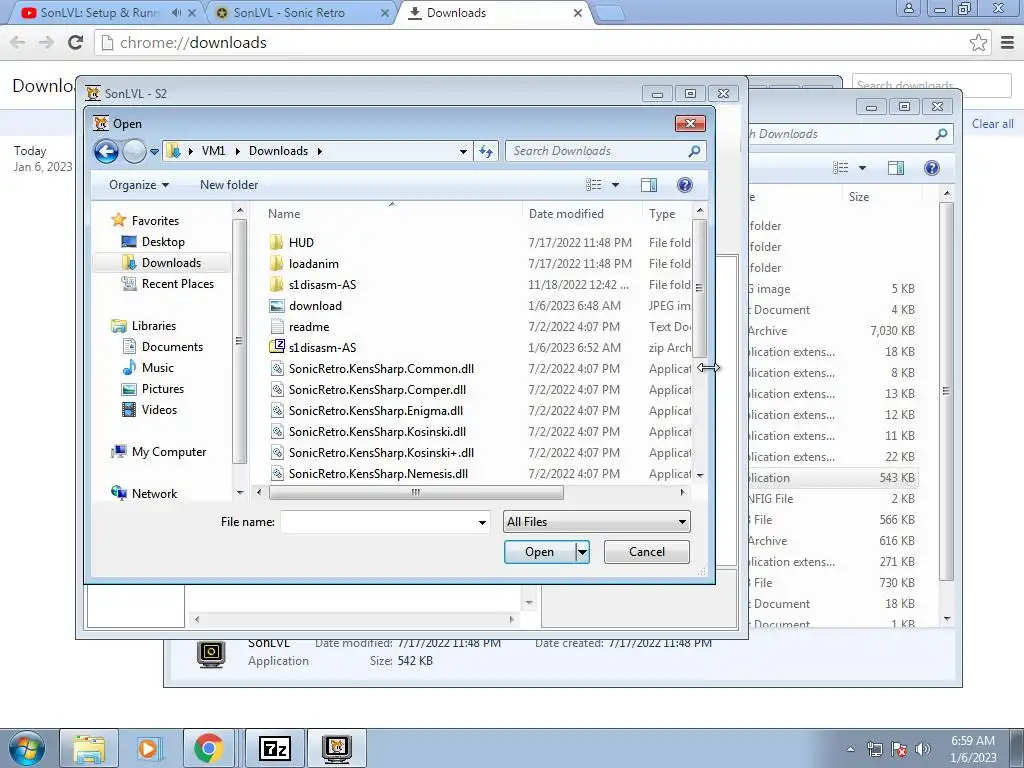Open the Chrome menu icon
This screenshot has height=768, width=1024.
point(1008,42)
